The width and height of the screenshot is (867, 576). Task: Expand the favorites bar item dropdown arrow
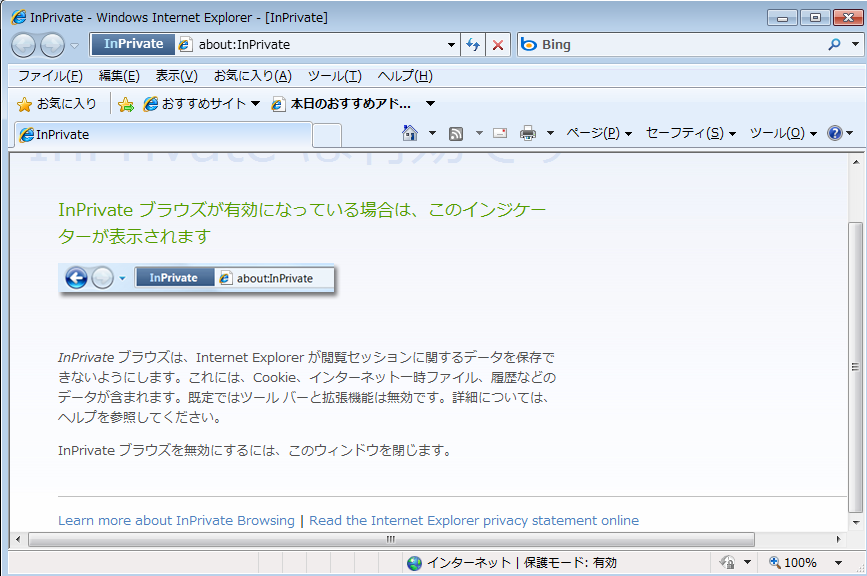(x=430, y=103)
